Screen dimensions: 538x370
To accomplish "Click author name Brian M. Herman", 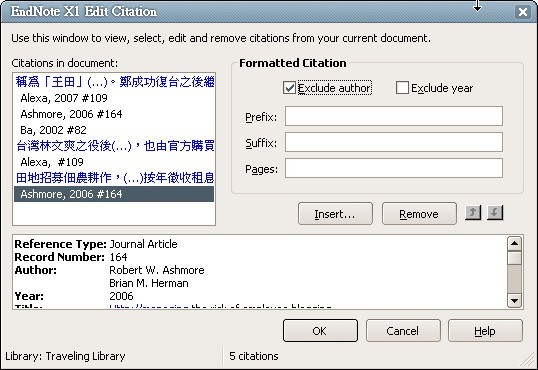I will 149,283.
